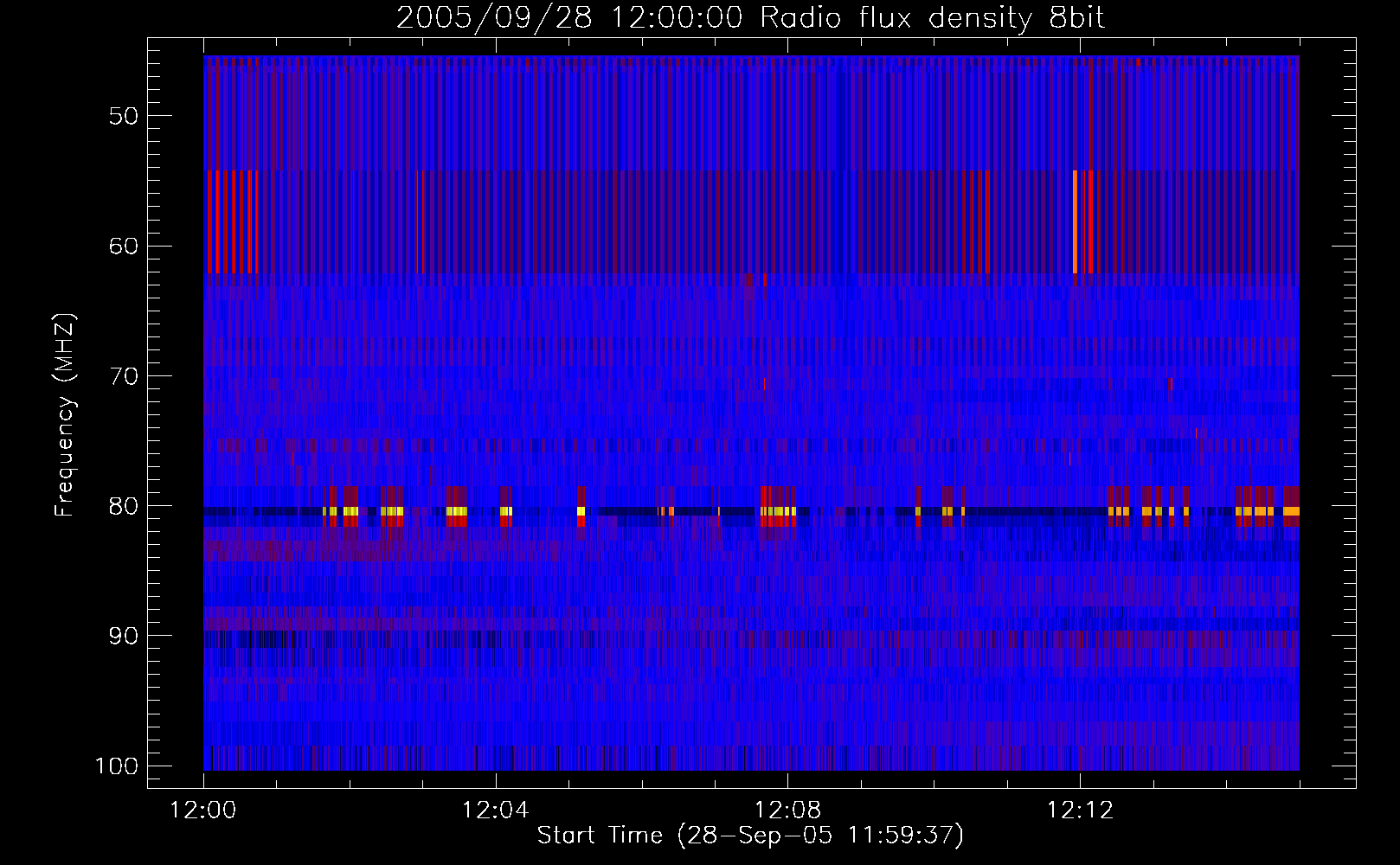
Task: Click the "80" frequency tick label
Action: (x=124, y=506)
